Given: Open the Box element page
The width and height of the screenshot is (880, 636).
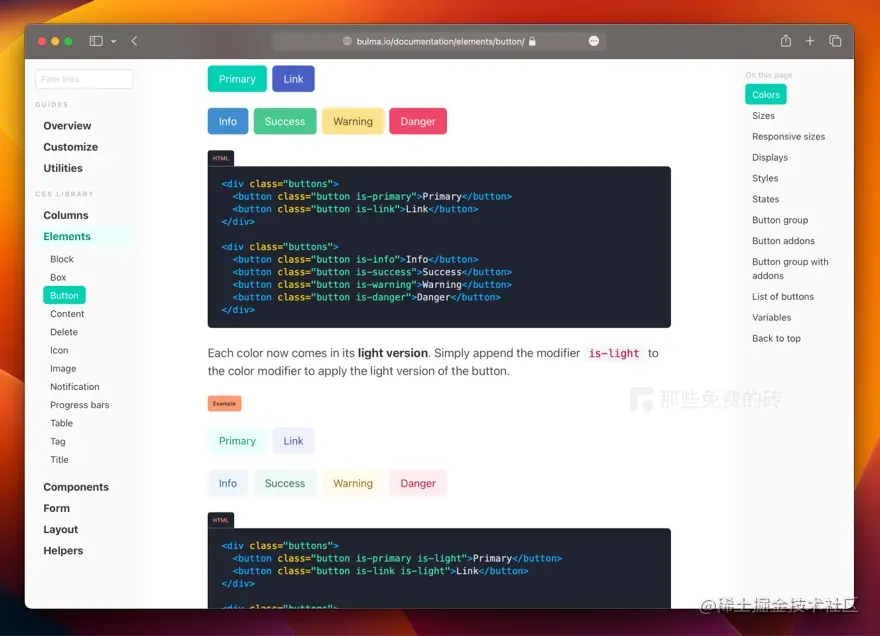Looking at the screenshot, I should 58,277.
